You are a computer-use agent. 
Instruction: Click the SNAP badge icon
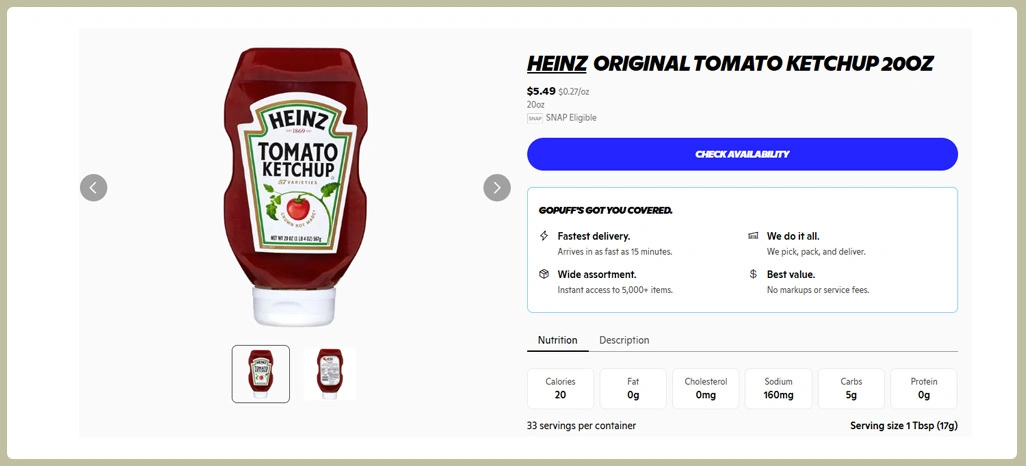click(535, 118)
